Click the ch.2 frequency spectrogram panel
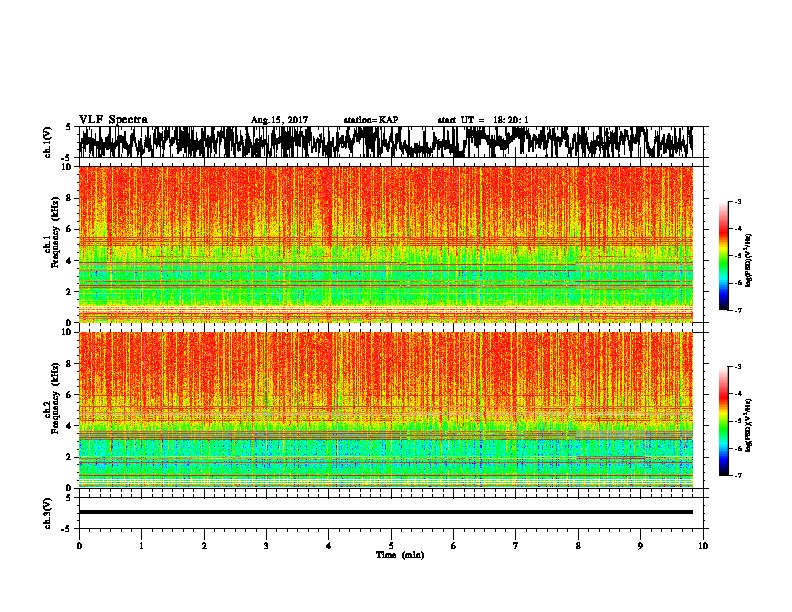The height and width of the screenshot is (612, 792). (385, 410)
